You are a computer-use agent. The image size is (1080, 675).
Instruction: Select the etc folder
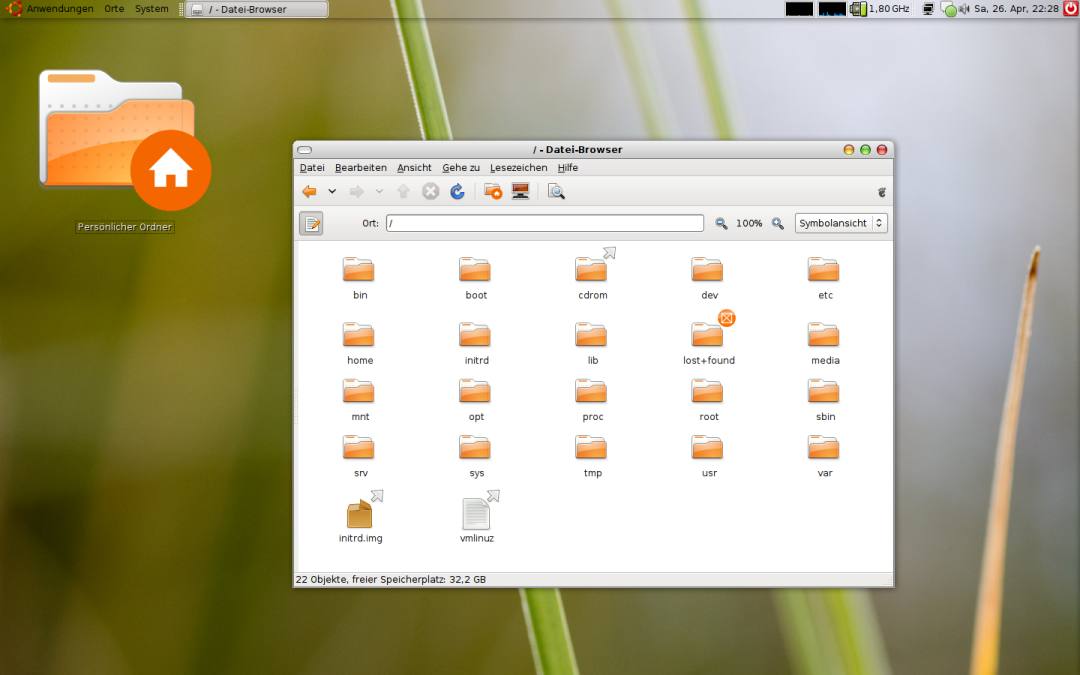tap(824, 277)
